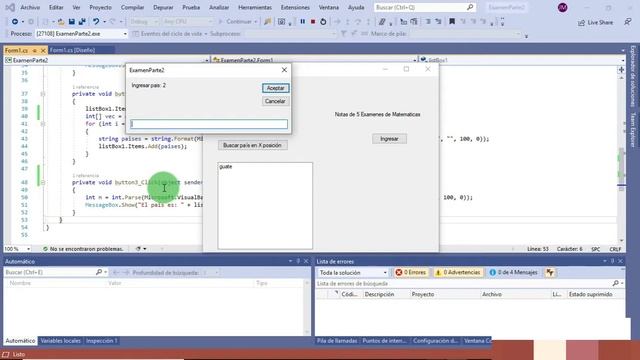Click Cancelar in the input dialog
The image size is (640, 360).
click(x=275, y=101)
